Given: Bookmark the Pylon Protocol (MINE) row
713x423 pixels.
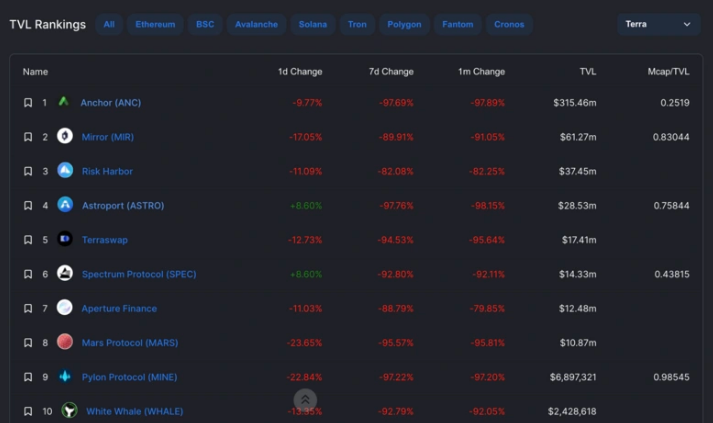Looking at the screenshot, I should click(x=28, y=377).
